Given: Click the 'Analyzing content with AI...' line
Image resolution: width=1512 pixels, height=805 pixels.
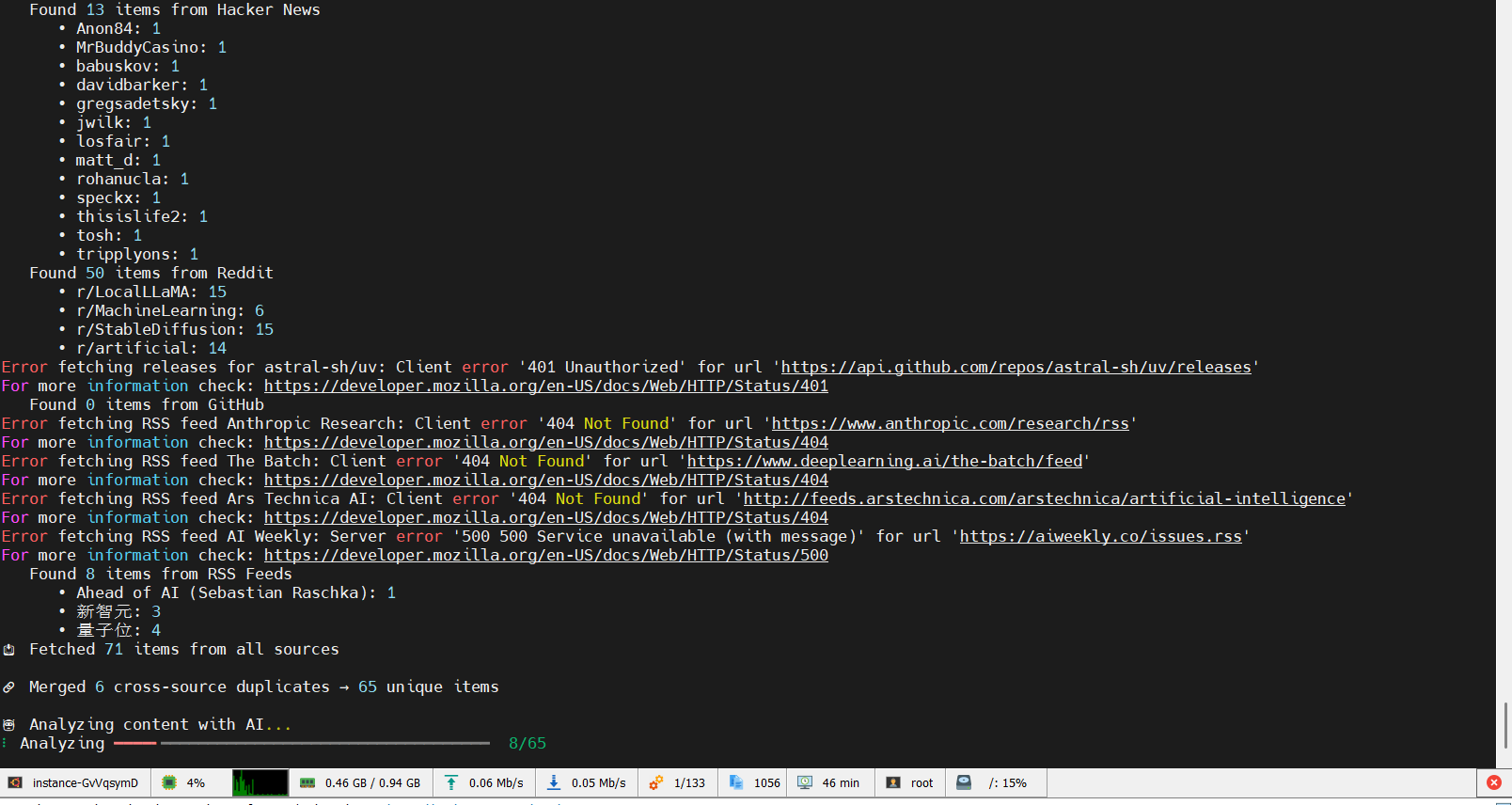Looking at the screenshot, I should tap(161, 724).
